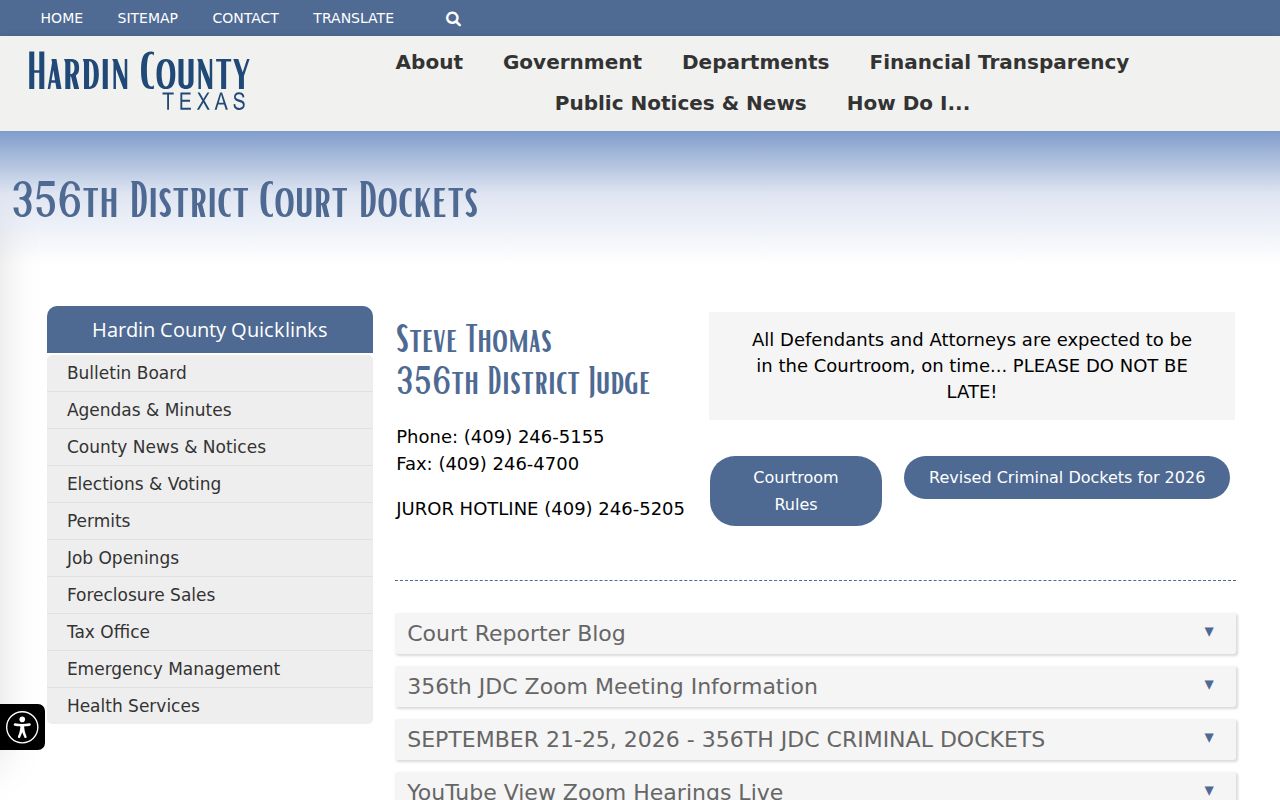Click the TRANSLATE link
The width and height of the screenshot is (1280, 800).
point(353,18)
